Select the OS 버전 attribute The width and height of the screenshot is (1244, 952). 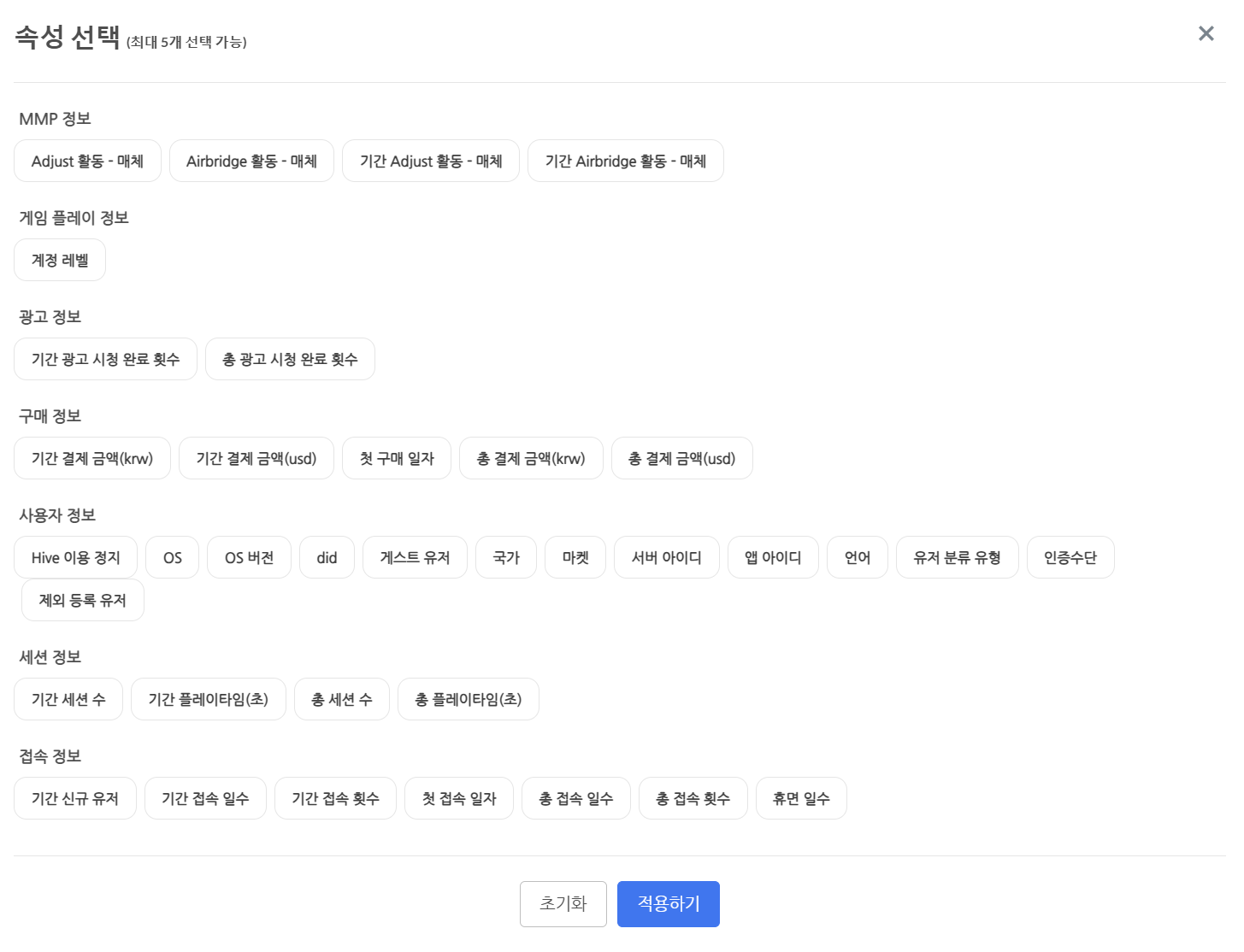(x=249, y=557)
